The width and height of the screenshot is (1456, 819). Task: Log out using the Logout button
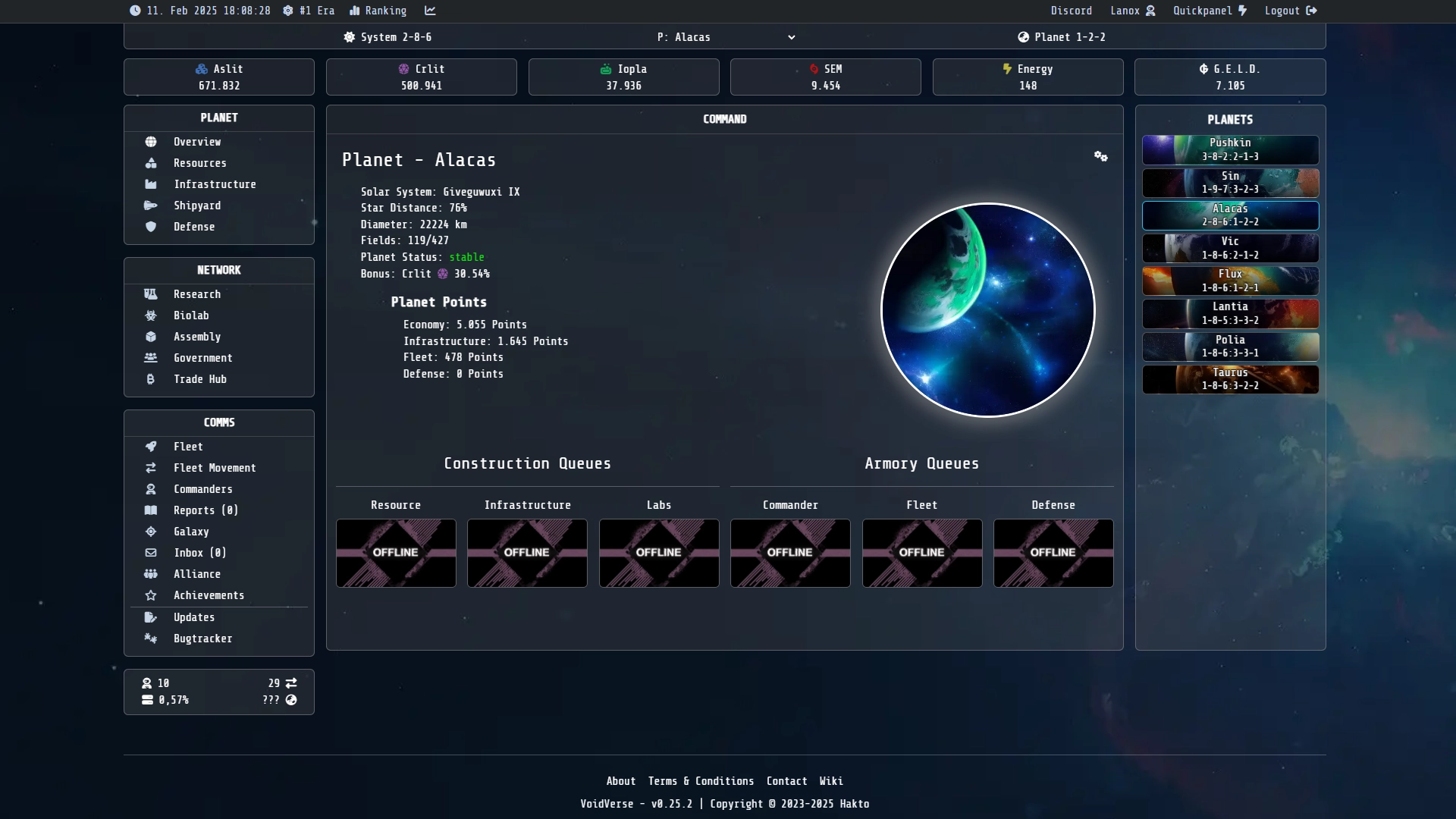(x=1291, y=11)
